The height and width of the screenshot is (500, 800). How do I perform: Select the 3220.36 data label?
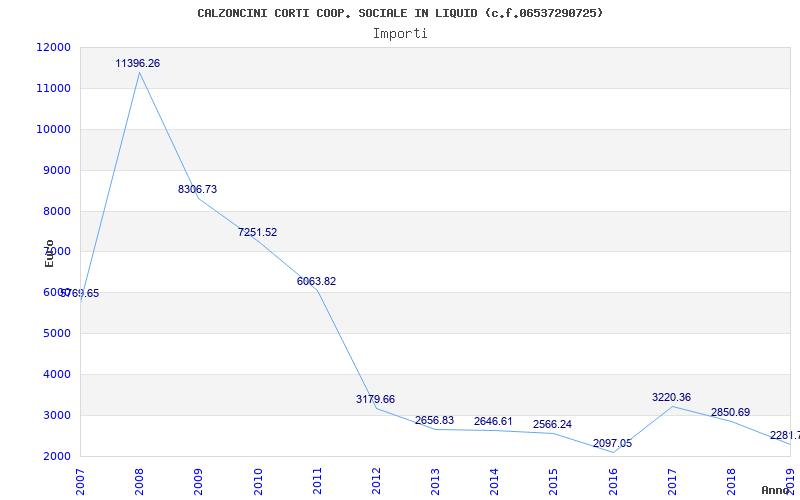click(x=671, y=397)
